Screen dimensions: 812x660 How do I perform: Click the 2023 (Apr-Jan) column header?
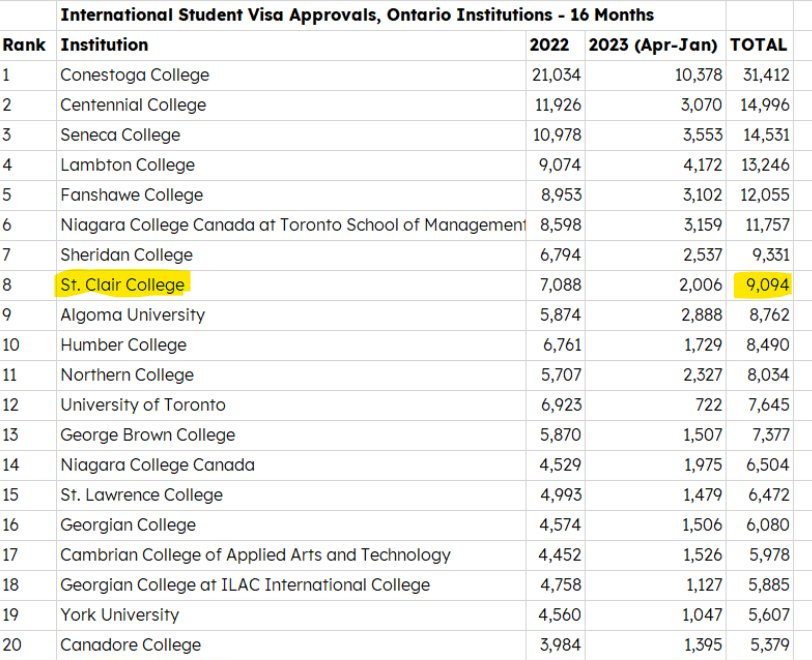pyautogui.click(x=655, y=45)
